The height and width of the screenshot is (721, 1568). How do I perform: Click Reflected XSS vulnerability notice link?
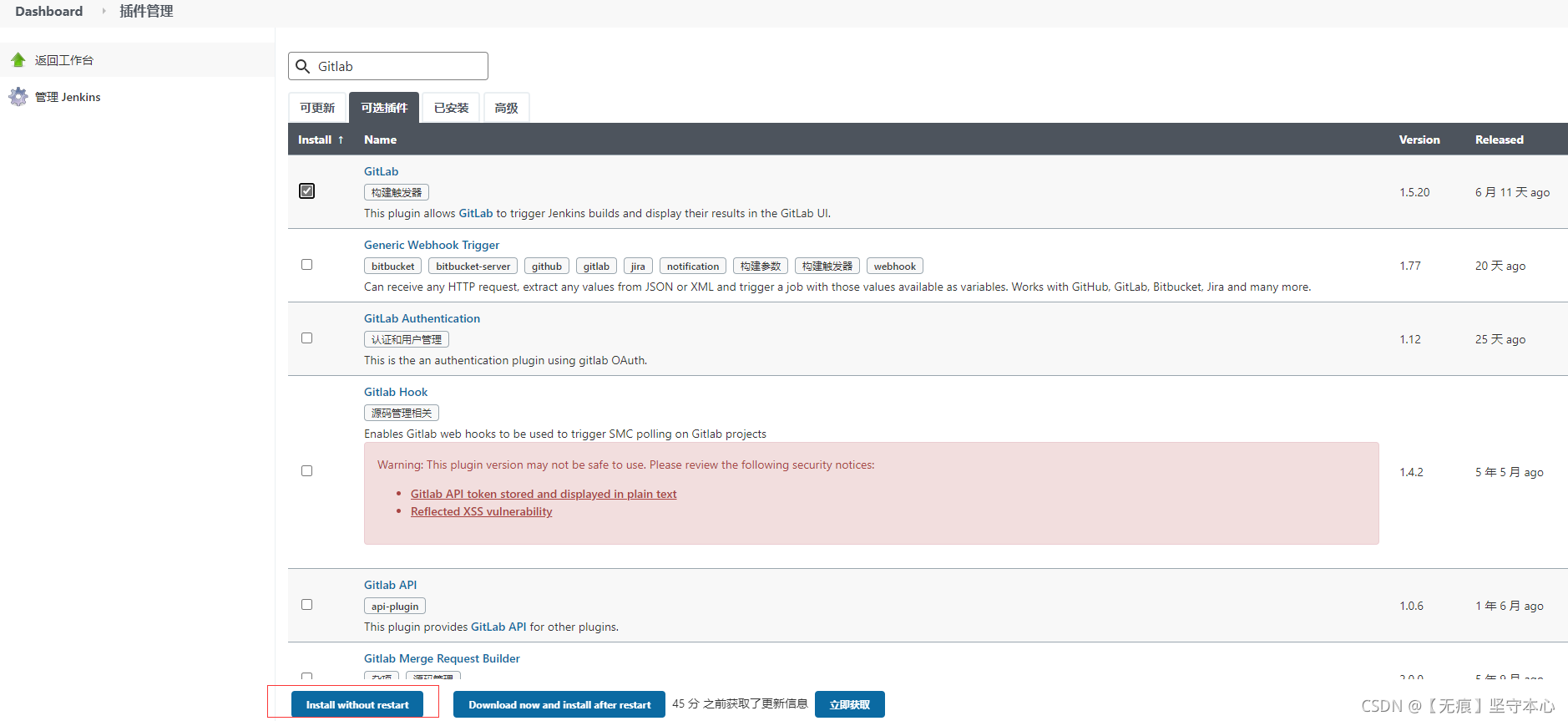[482, 511]
